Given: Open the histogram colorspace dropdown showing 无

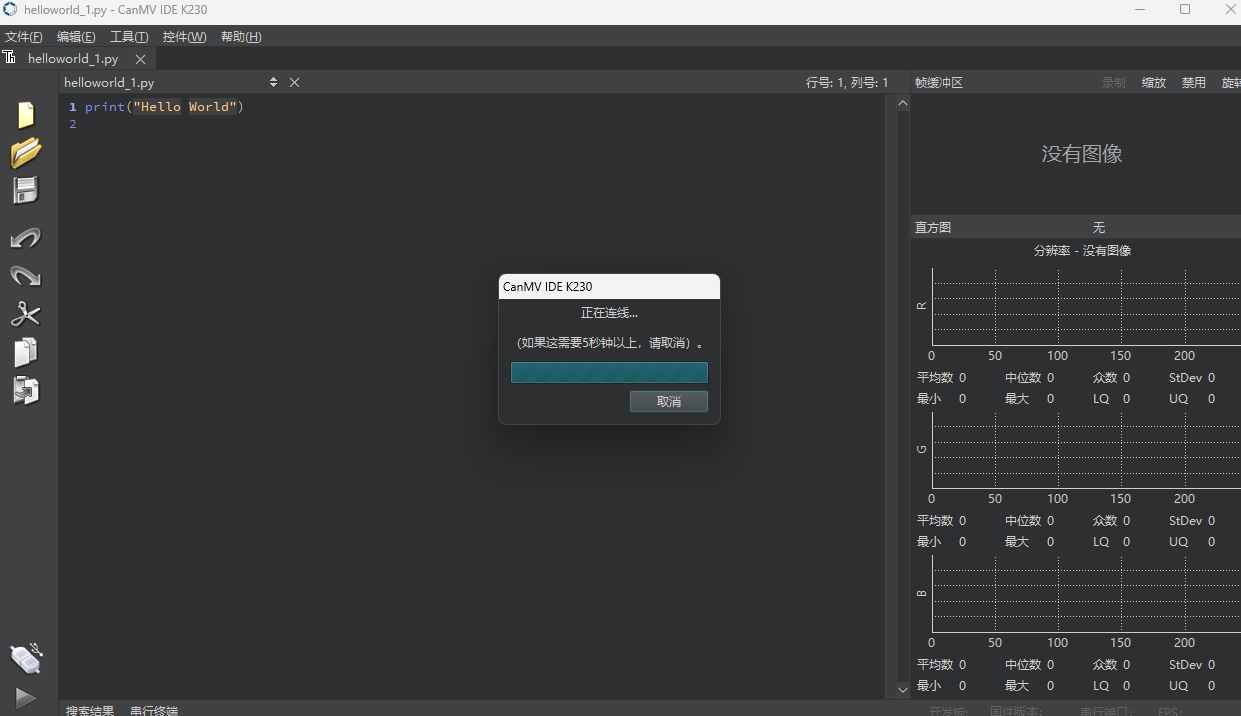Looking at the screenshot, I should [1098, 228].
